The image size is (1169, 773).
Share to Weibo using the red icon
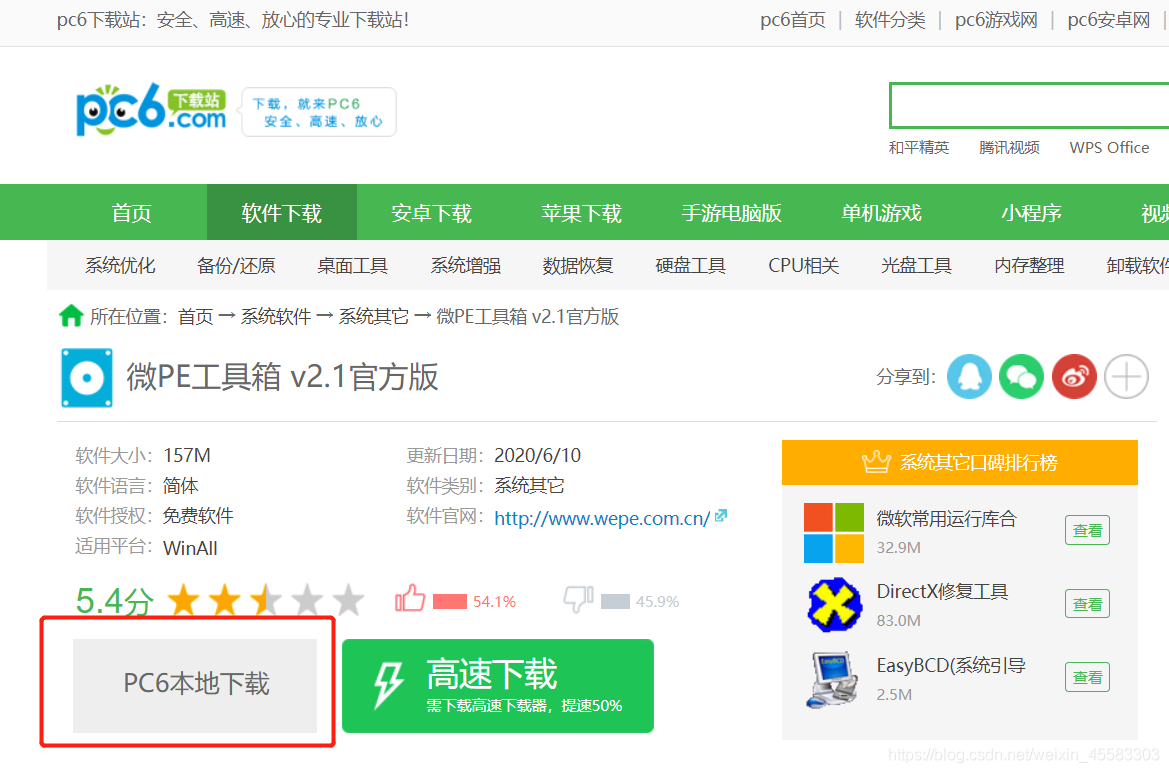pos(1074,376)
